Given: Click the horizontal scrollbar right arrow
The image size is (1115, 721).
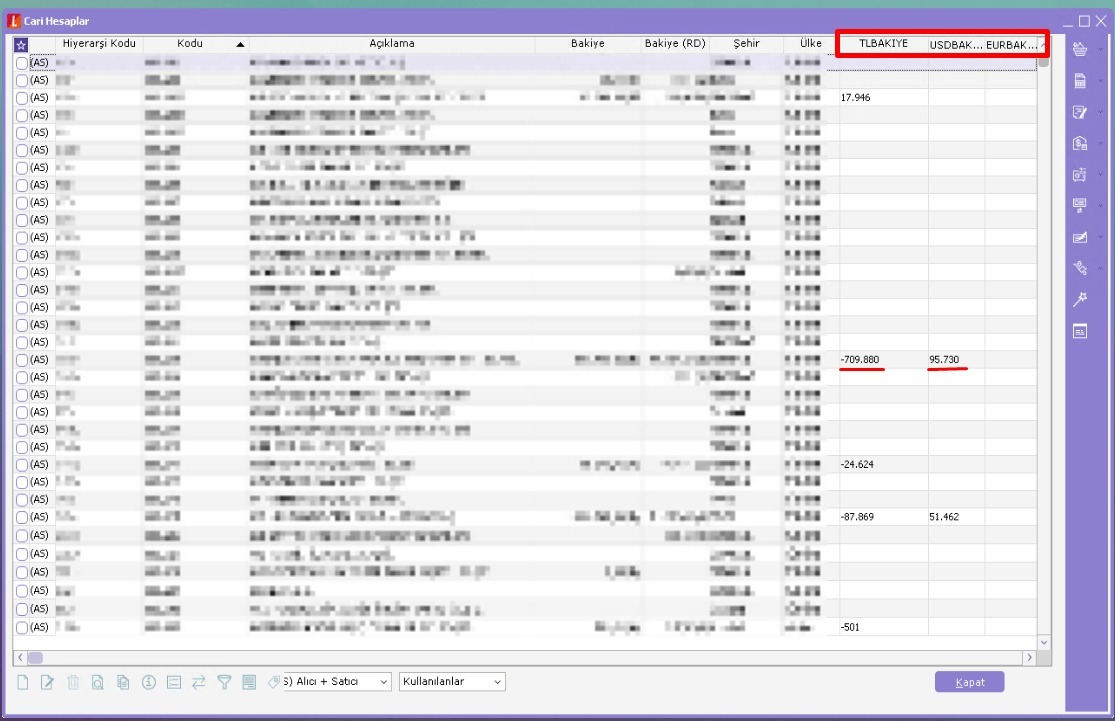Looking at the screenshot, I should (1029, 658).
